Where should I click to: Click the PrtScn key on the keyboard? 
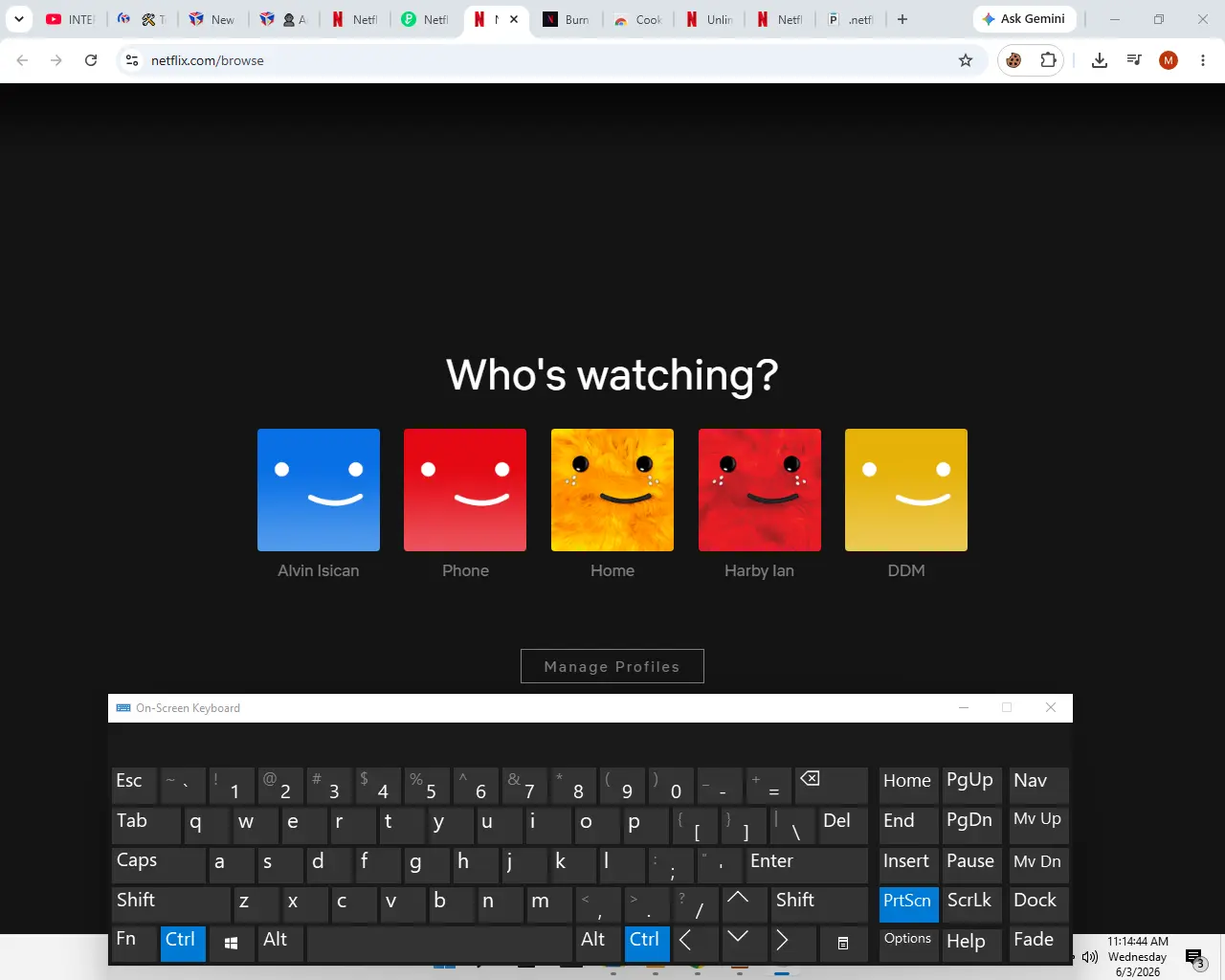(909, 902)
